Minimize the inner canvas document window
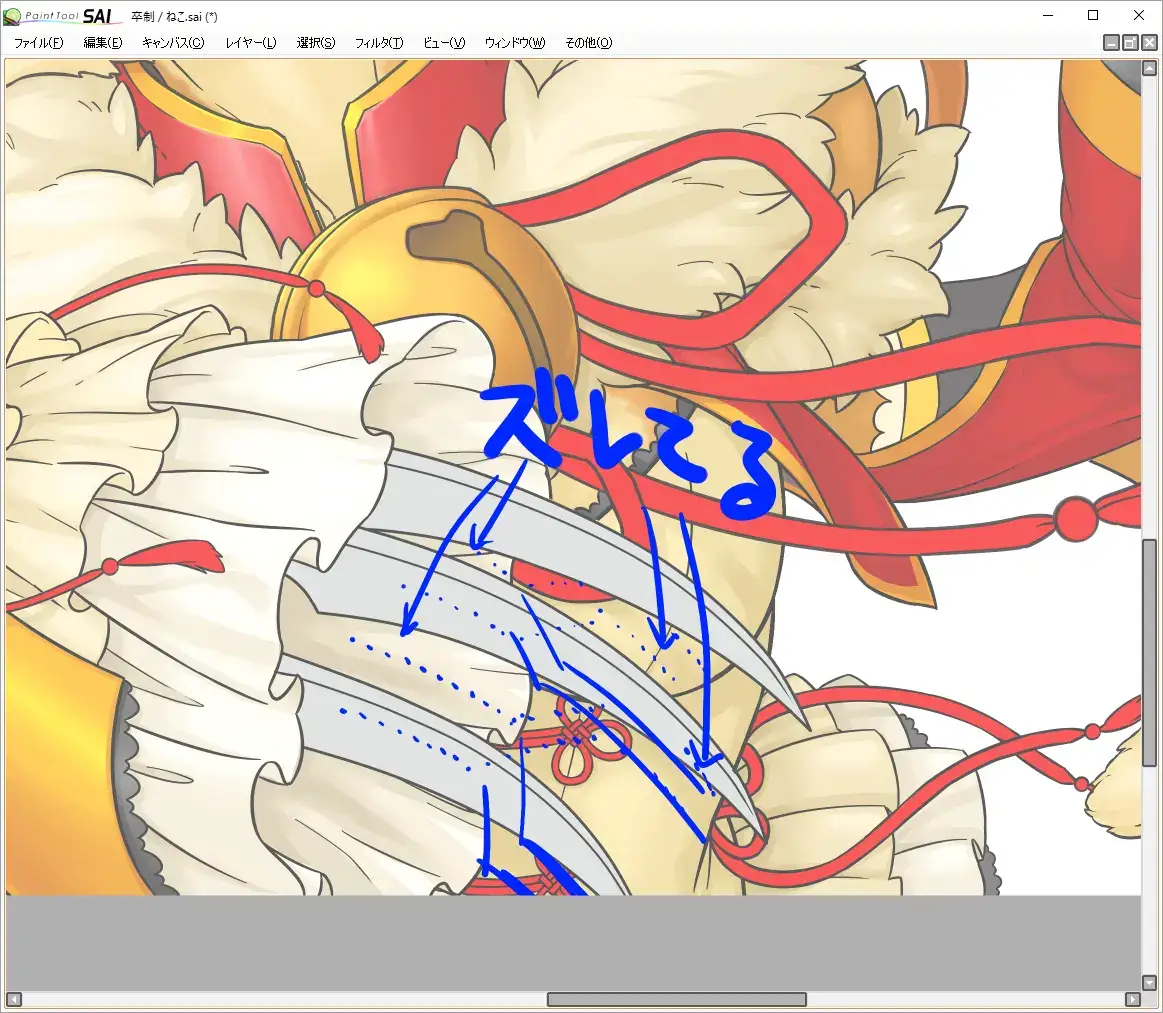The height and width of the screenshot is (1013, 1163). pos(1111,43)
